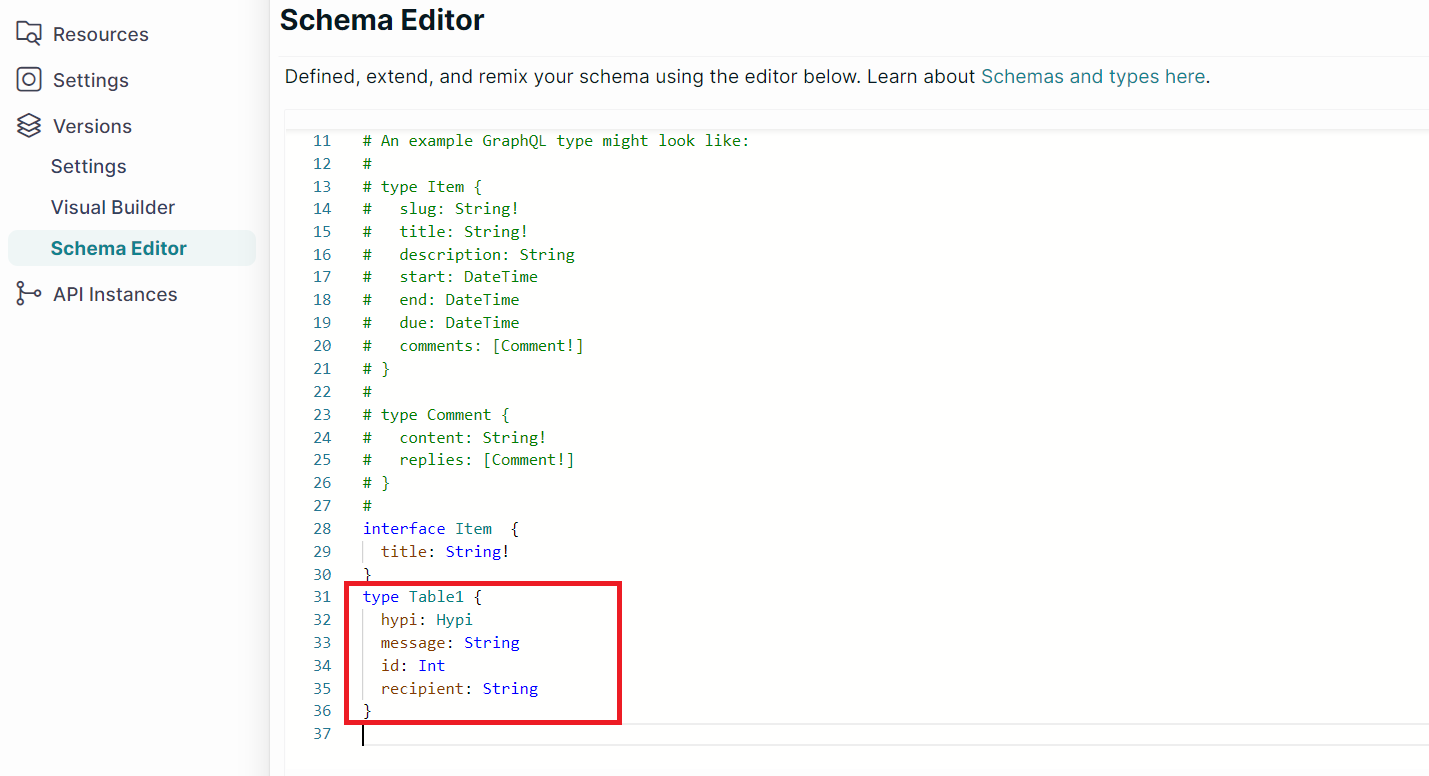Click line 'start: DateTime' comment
1429x776 pixels.
point(450,277)
